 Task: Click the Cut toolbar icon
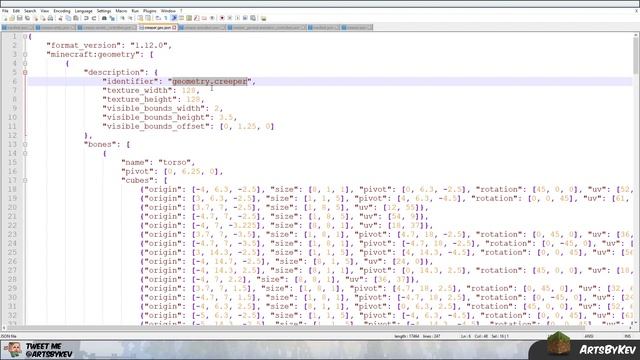[60, 18]
